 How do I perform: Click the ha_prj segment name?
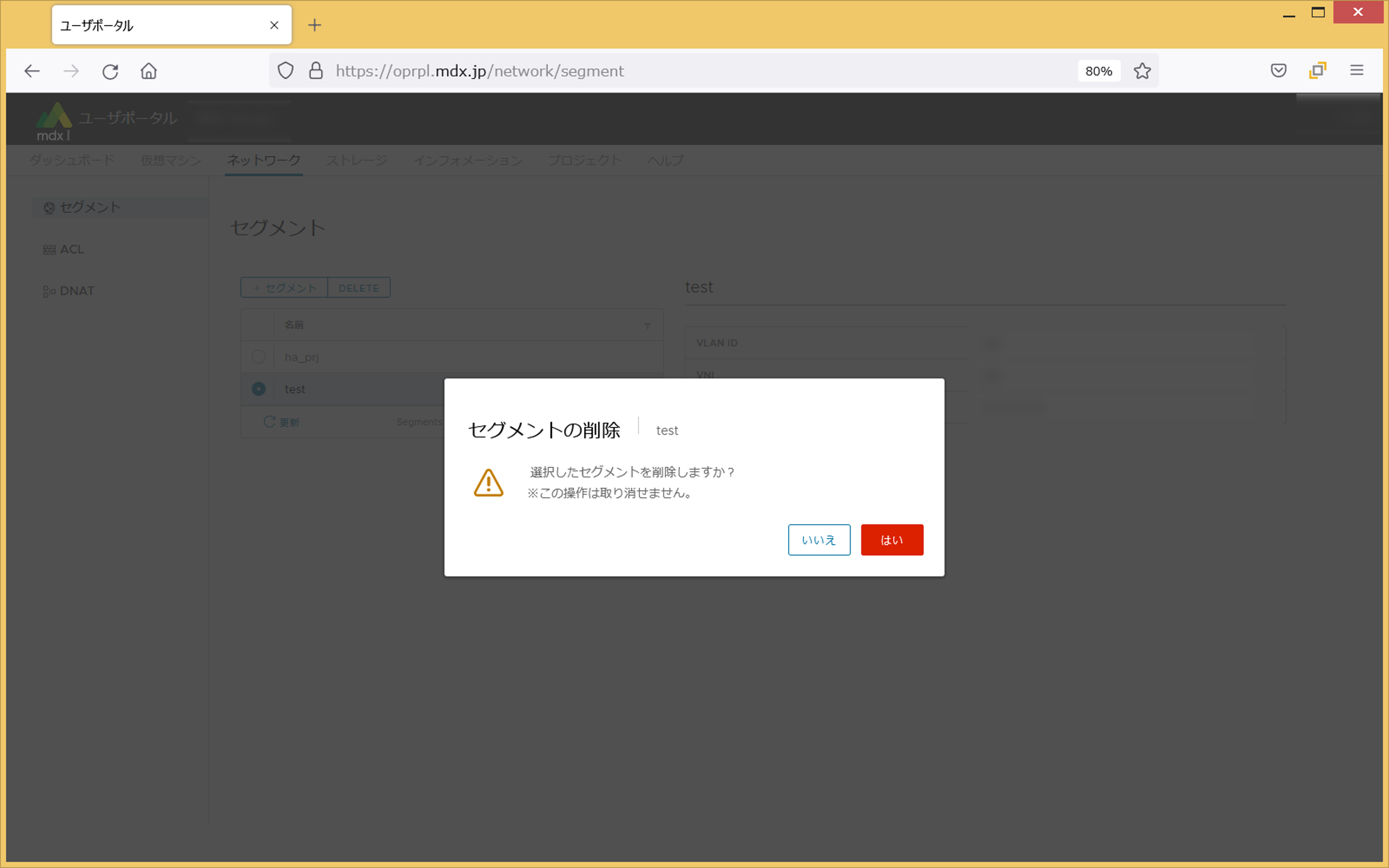[302, 357]
